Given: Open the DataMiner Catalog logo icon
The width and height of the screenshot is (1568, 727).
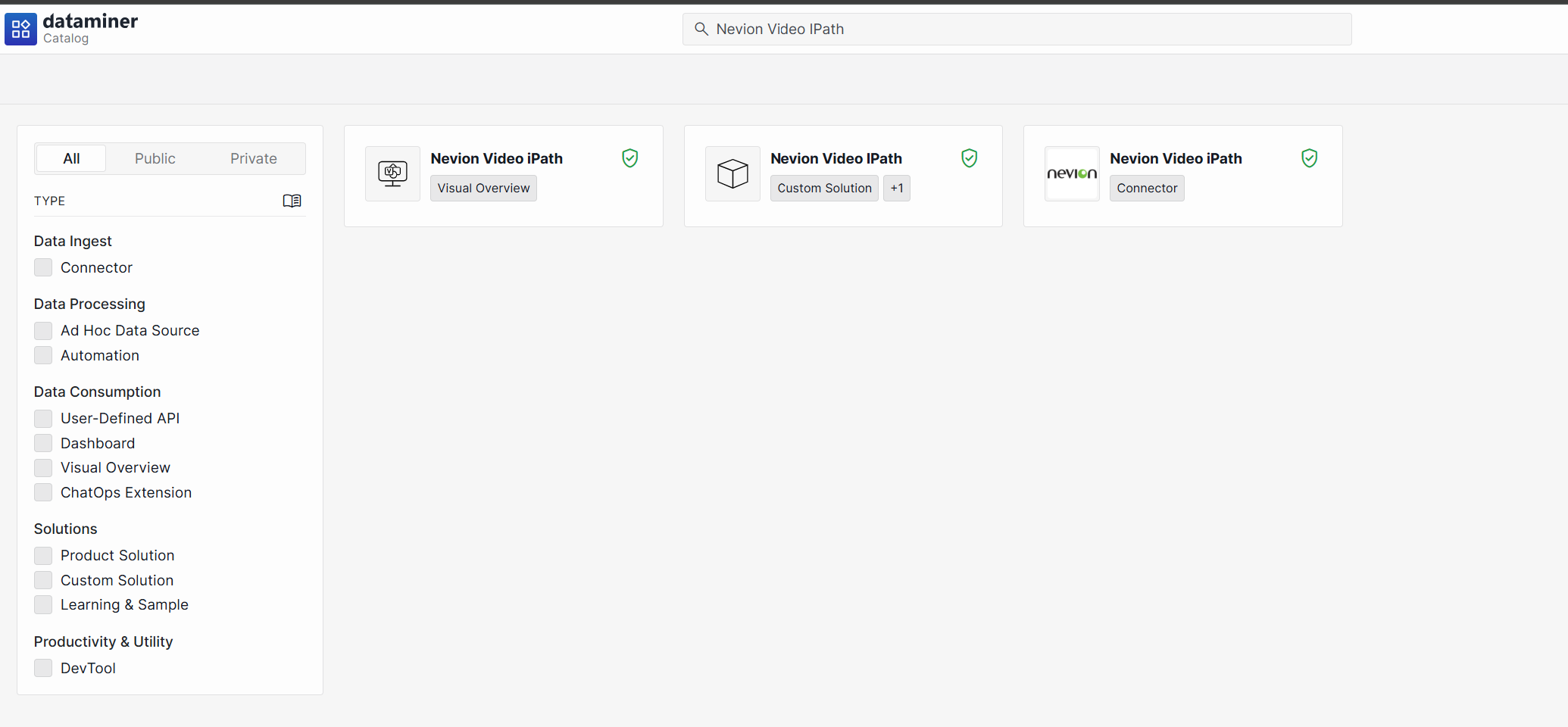Looking at the screenshot, I should [20, 30].
